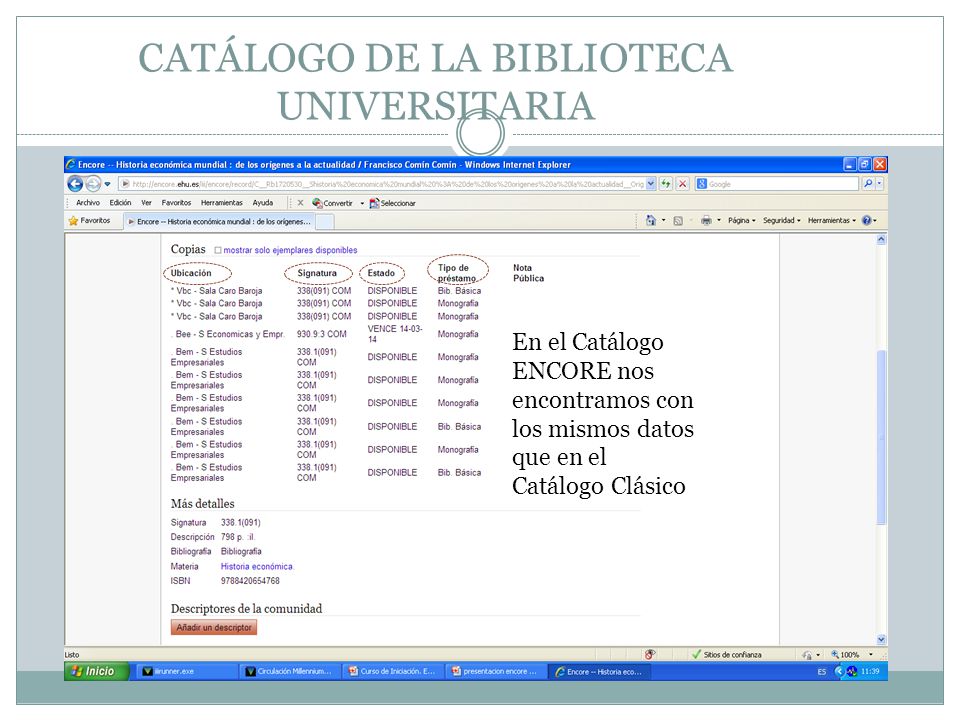
Task: Click the vertical scrollbar thumb
Action: (x=881, y=437)
